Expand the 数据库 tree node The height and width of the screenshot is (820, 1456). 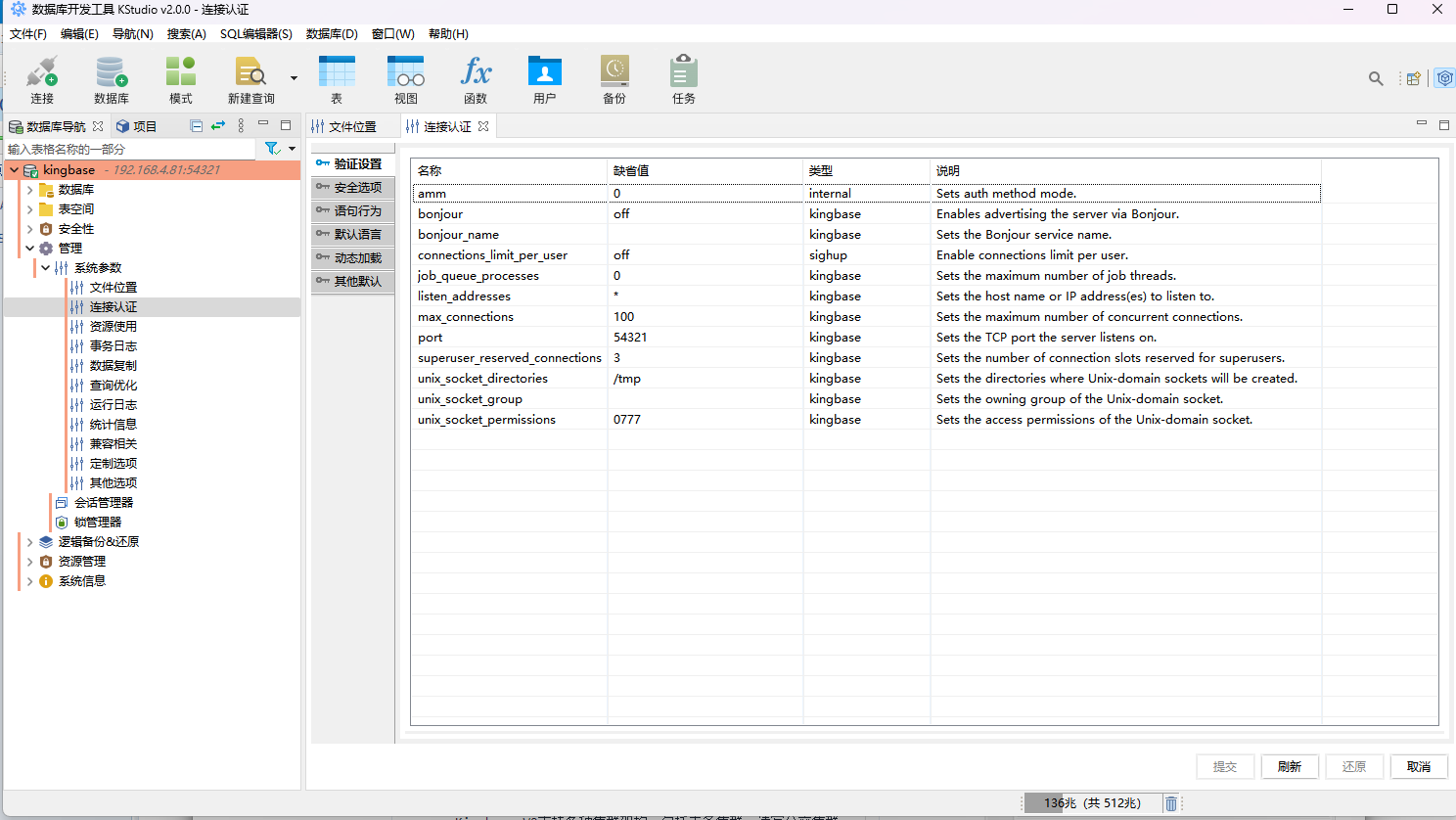click(30, 190)
